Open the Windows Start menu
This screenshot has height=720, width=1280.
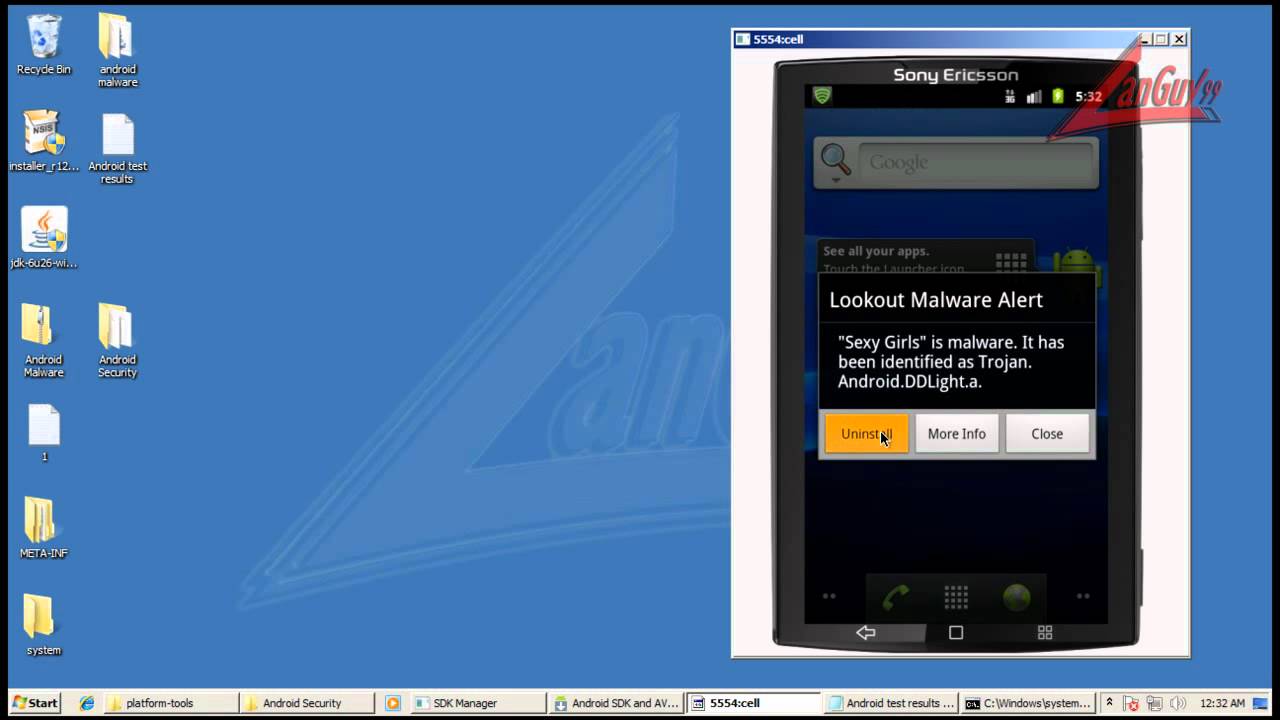point(34,703)
